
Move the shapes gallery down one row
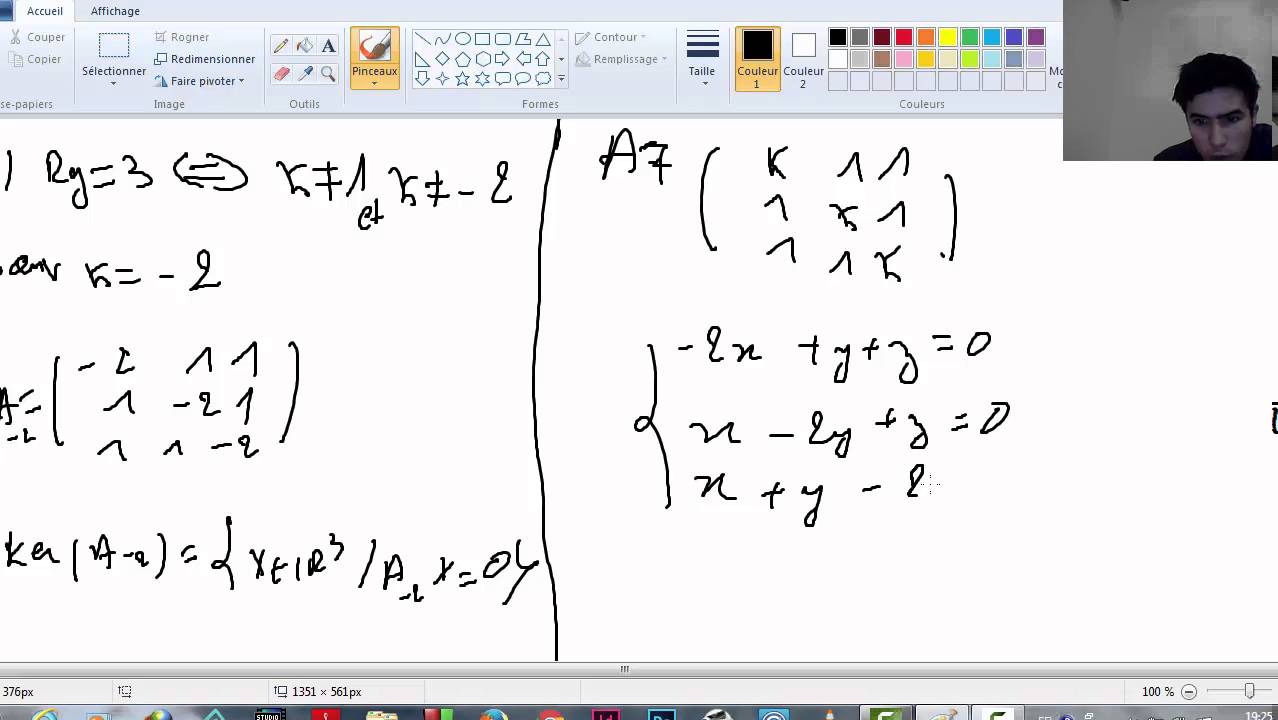pyautogui.click(x=561, y=59)
